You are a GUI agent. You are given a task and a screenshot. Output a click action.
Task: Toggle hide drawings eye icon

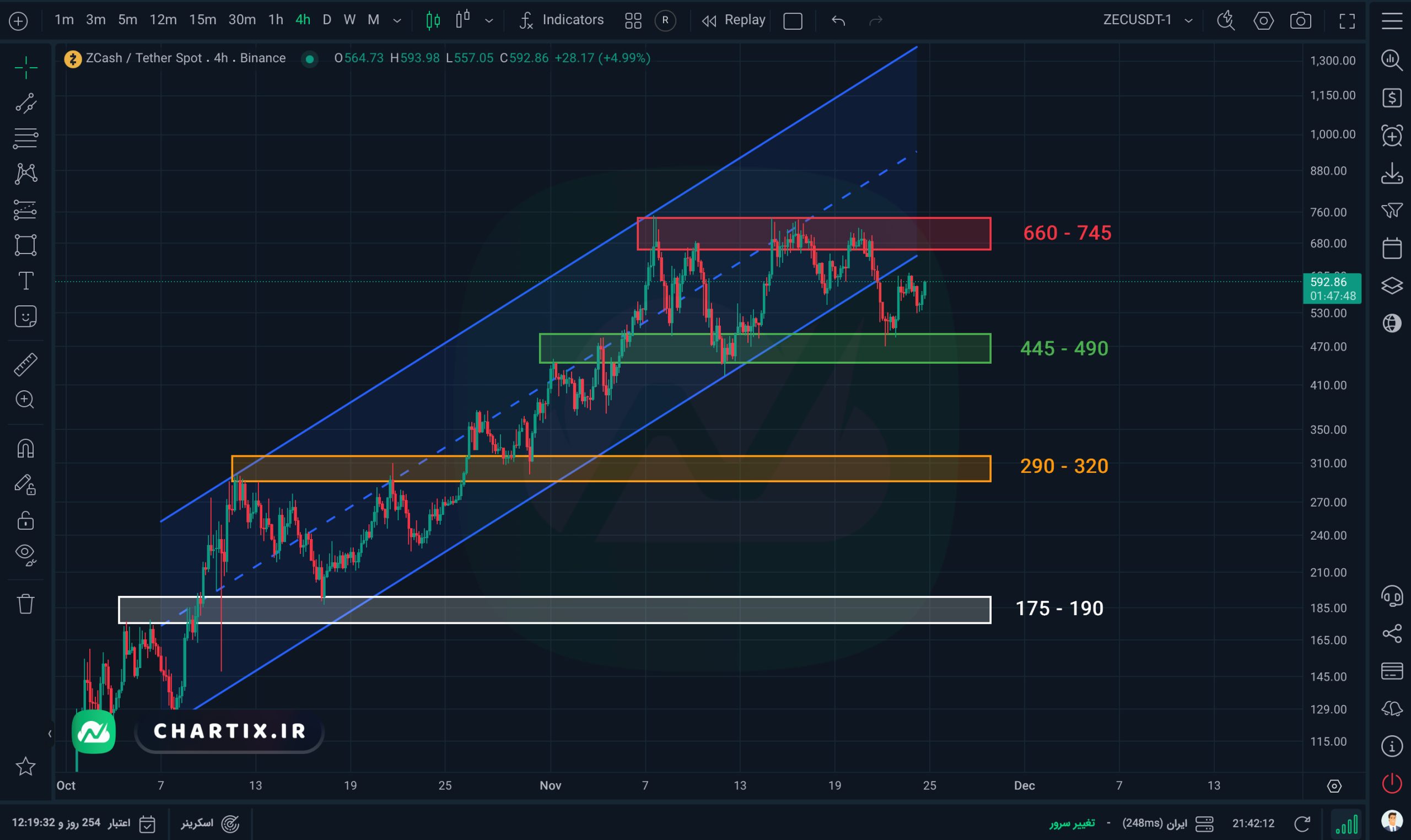pyautogui.click(x=25, y=553)
